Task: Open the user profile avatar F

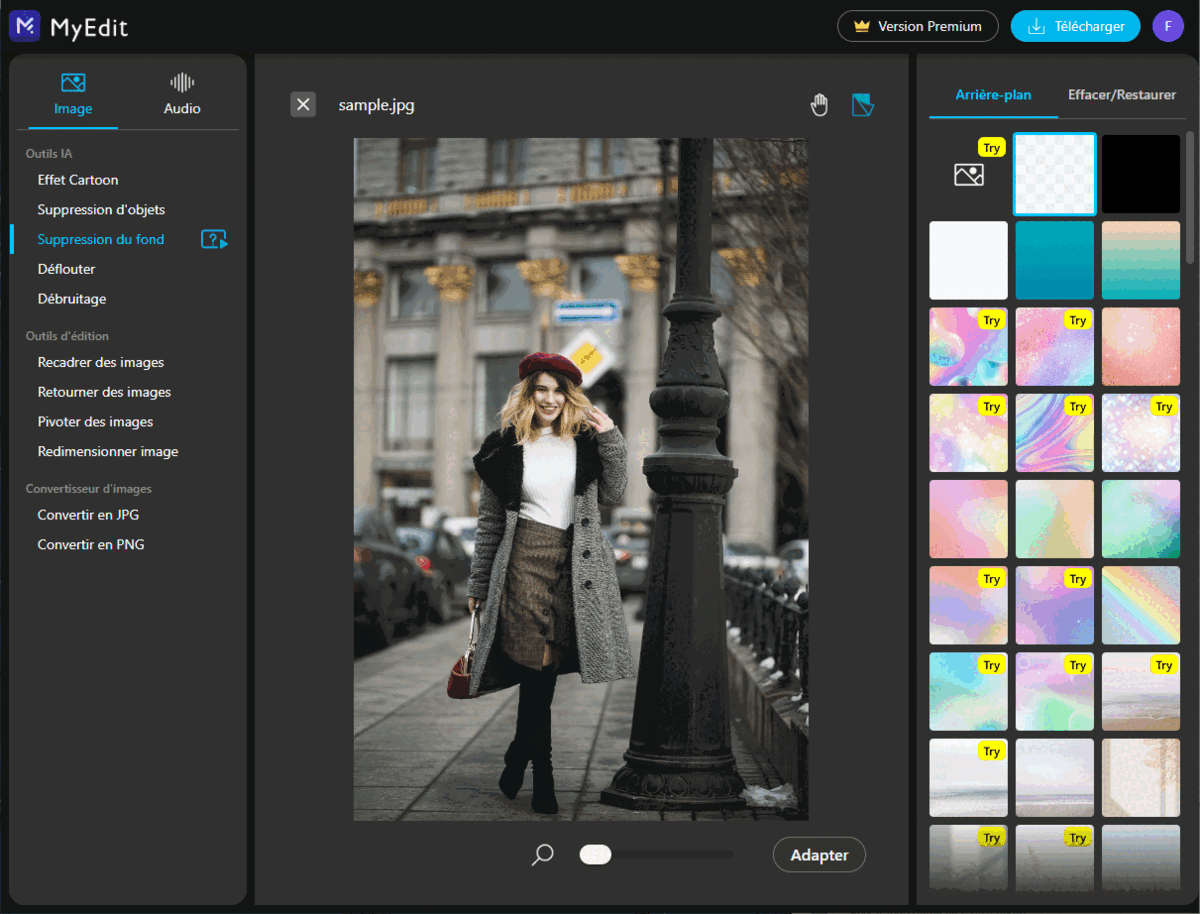Action: (1168, 26)
